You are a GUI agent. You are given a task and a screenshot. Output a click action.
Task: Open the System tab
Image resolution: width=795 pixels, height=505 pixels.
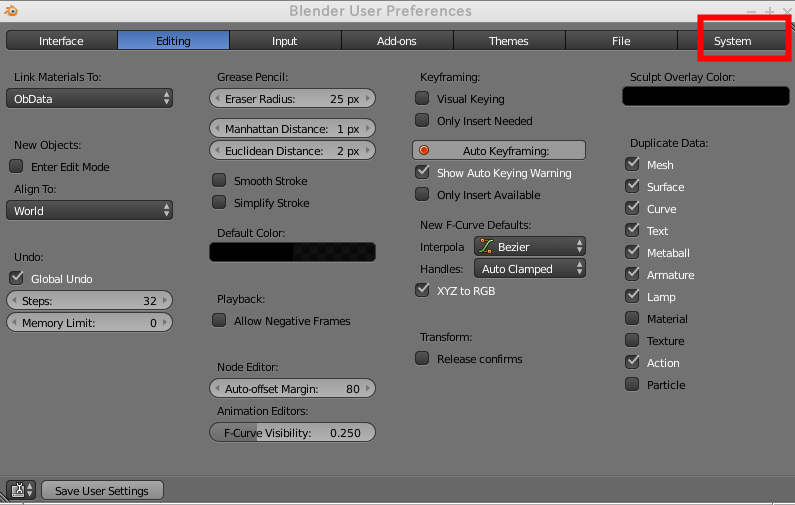pos(733,41)
